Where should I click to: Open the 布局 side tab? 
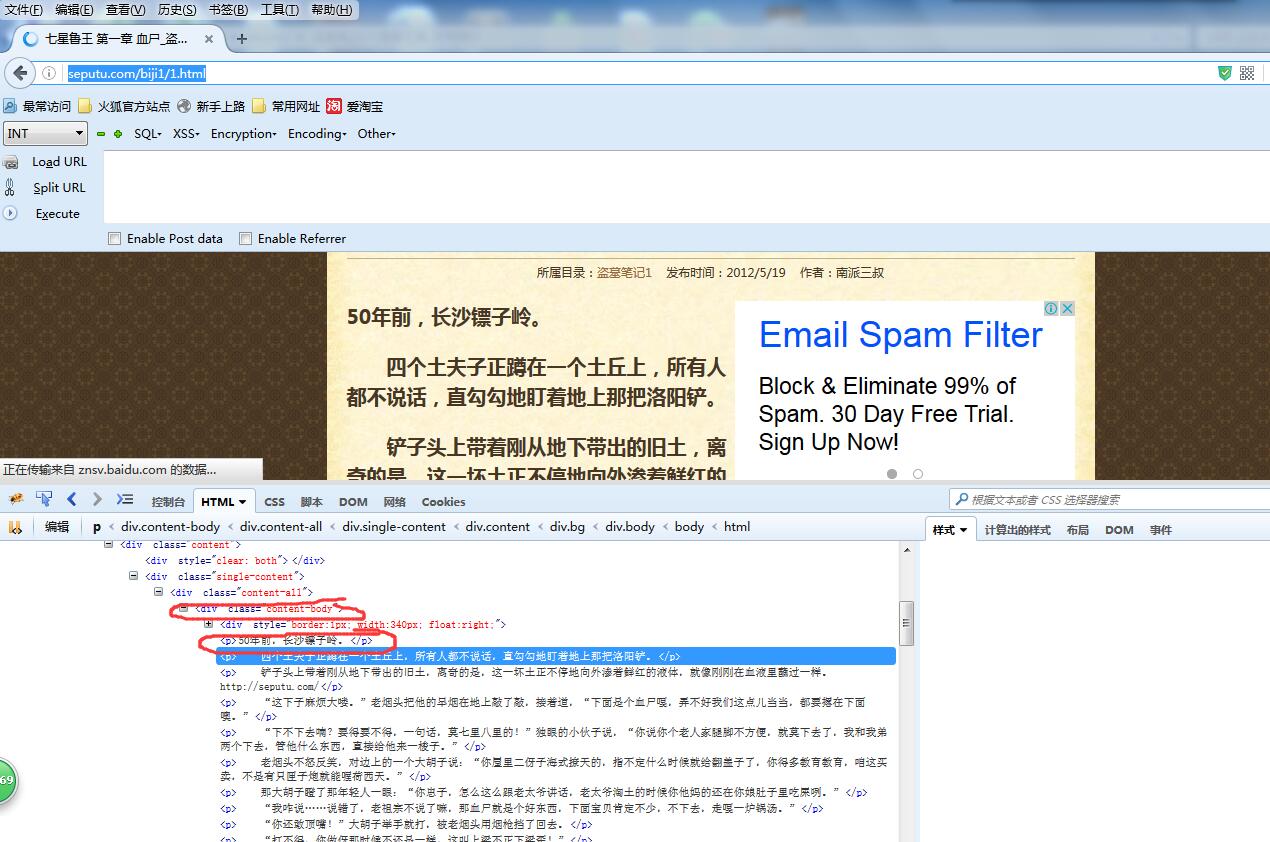1077,530
